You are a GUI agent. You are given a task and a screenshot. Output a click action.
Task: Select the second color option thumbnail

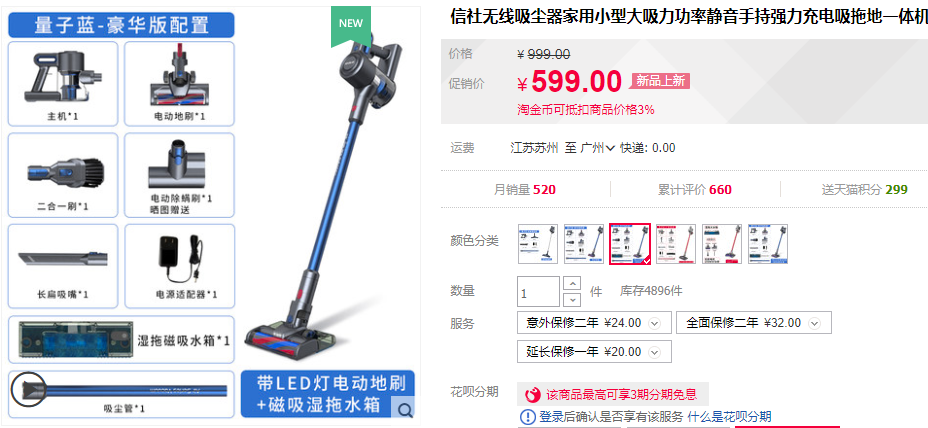[584, 244]
